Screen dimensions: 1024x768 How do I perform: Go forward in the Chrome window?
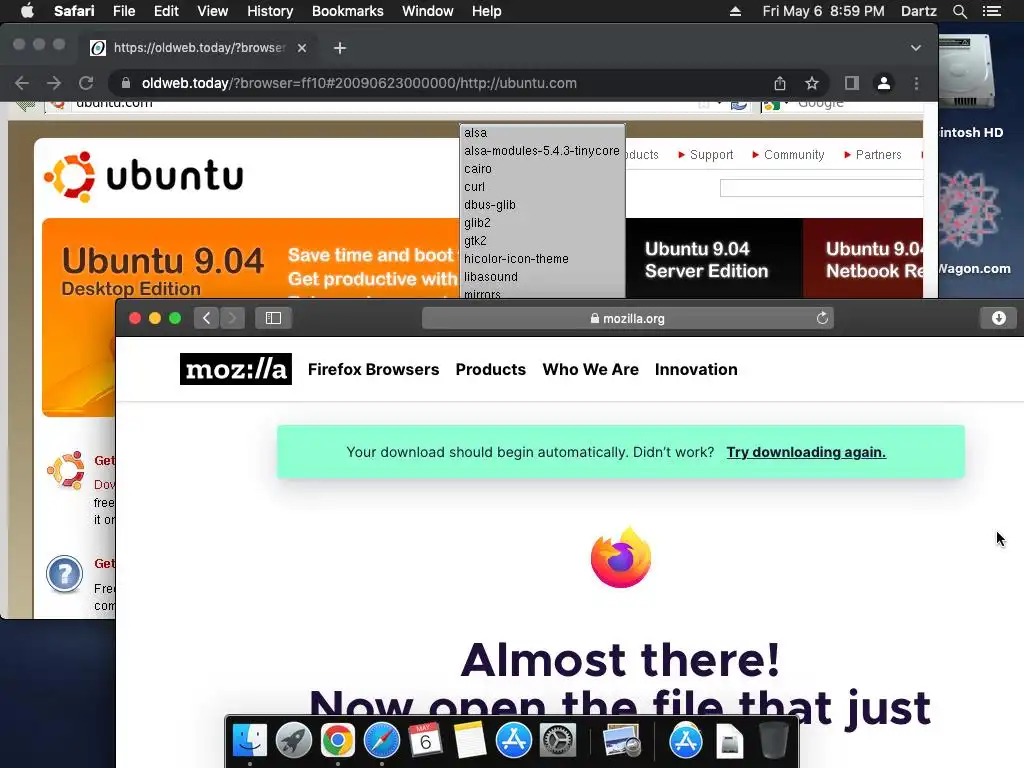[x=54, y=83]
